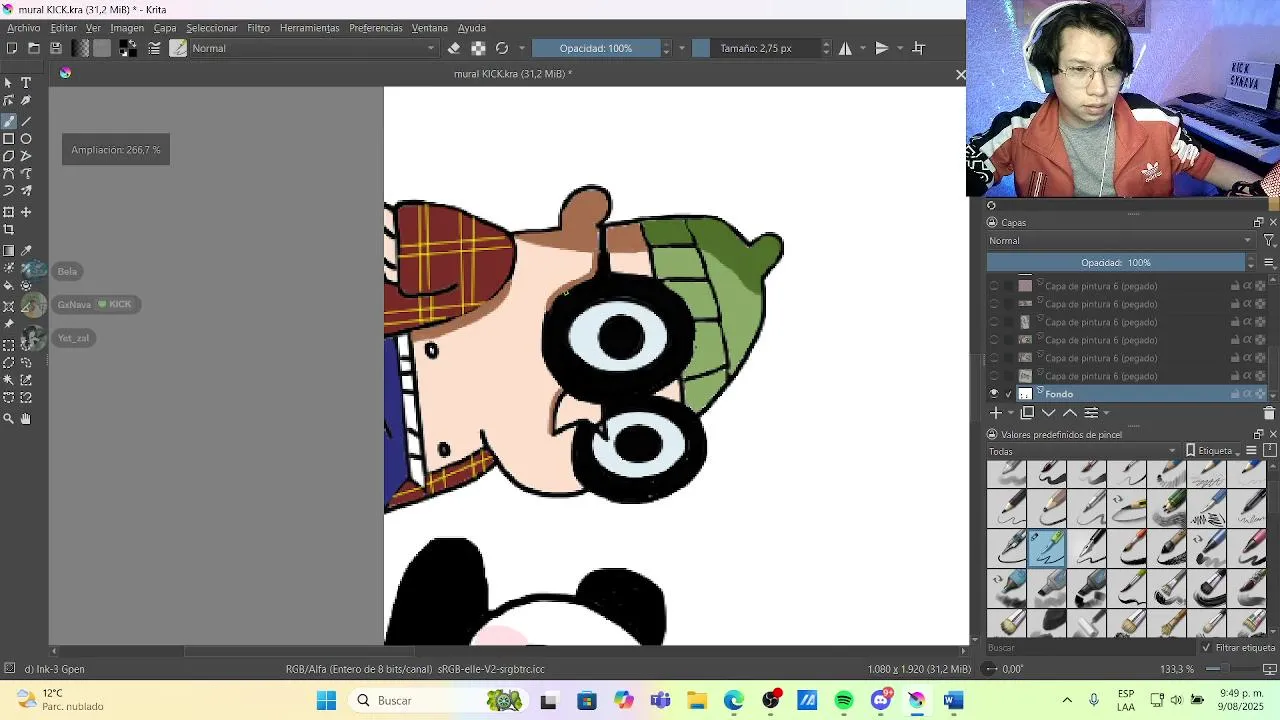The height and width of the screenshot is (720, 1280).
Task: Click the Buscar brush search field
Action: pyautogui.click(x=1091, y=648)
